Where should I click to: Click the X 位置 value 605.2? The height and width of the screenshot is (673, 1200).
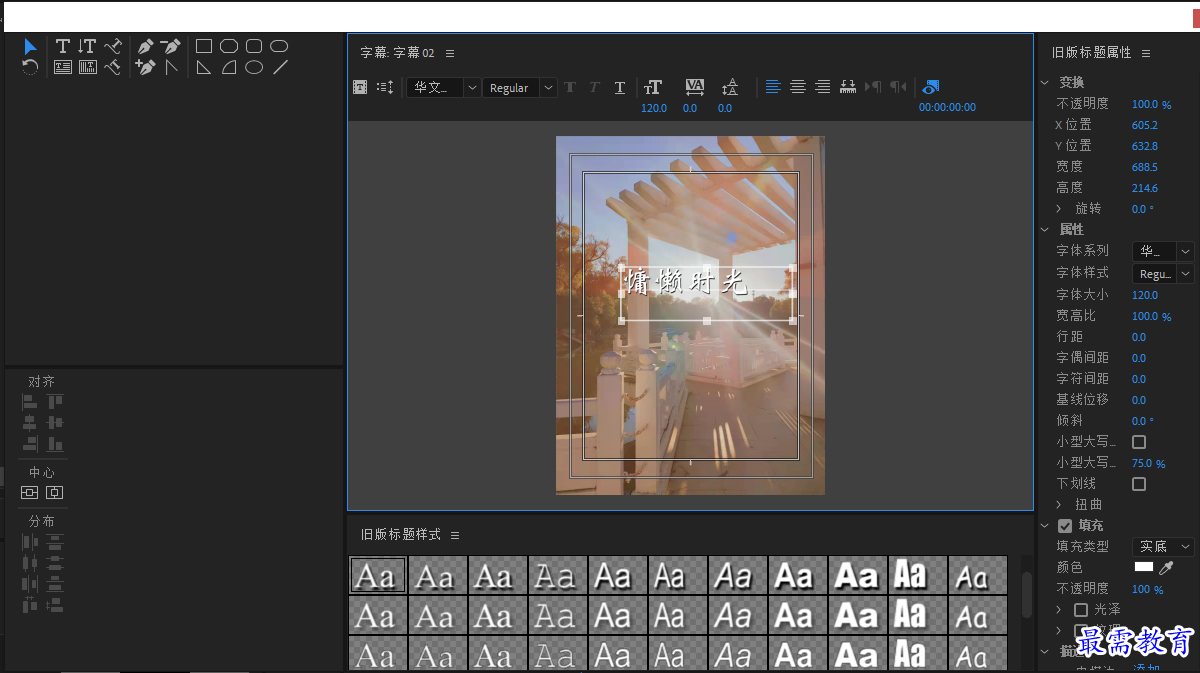click(1145, 125)
